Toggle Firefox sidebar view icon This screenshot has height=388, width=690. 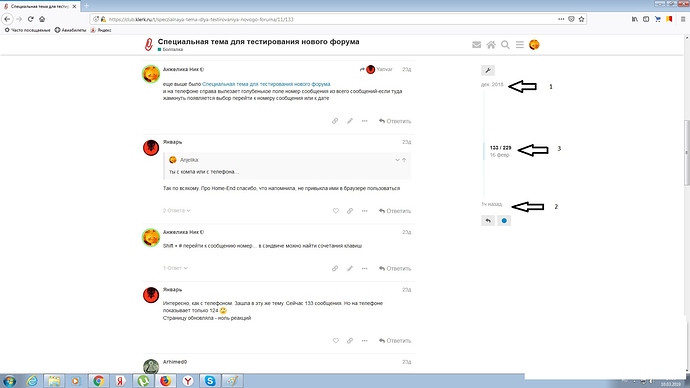[646, 19]
